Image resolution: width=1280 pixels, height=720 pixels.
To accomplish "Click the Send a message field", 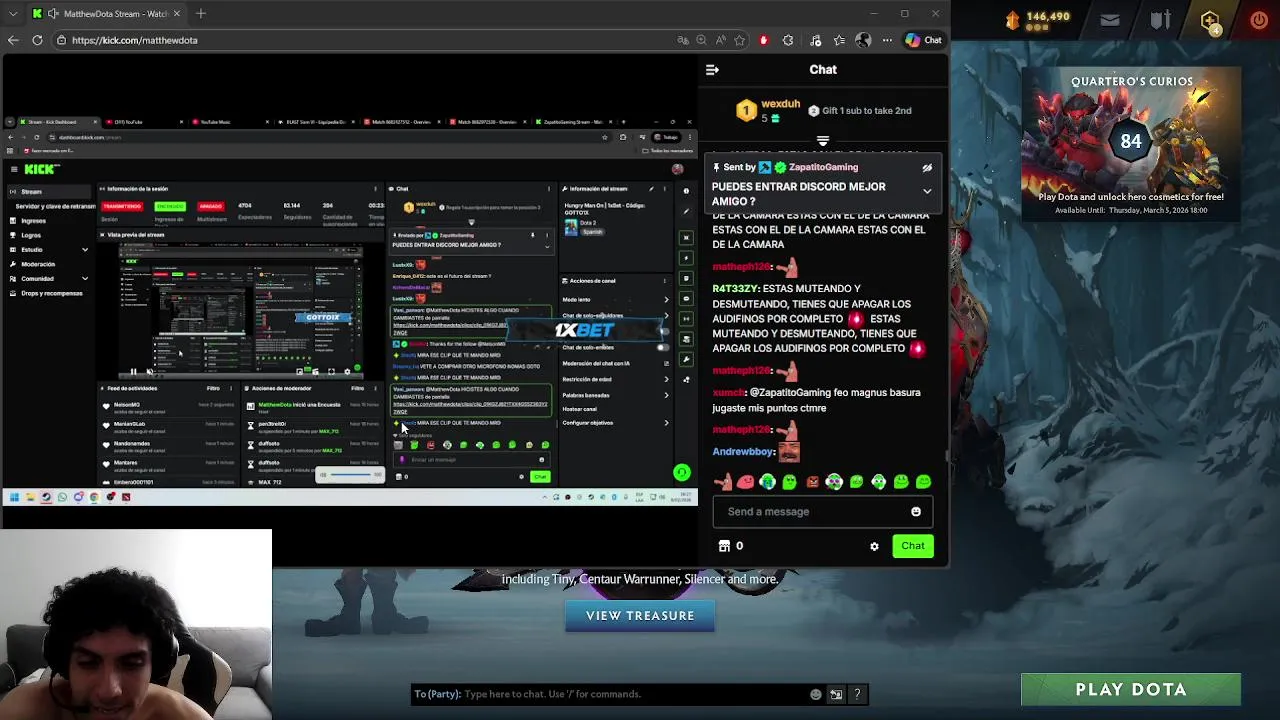I will (x=823, y=512).
